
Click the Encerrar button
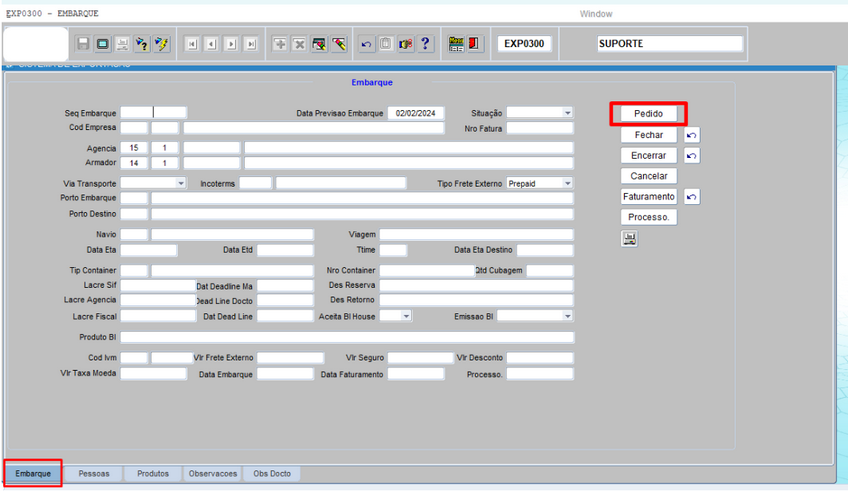(648, 156)
